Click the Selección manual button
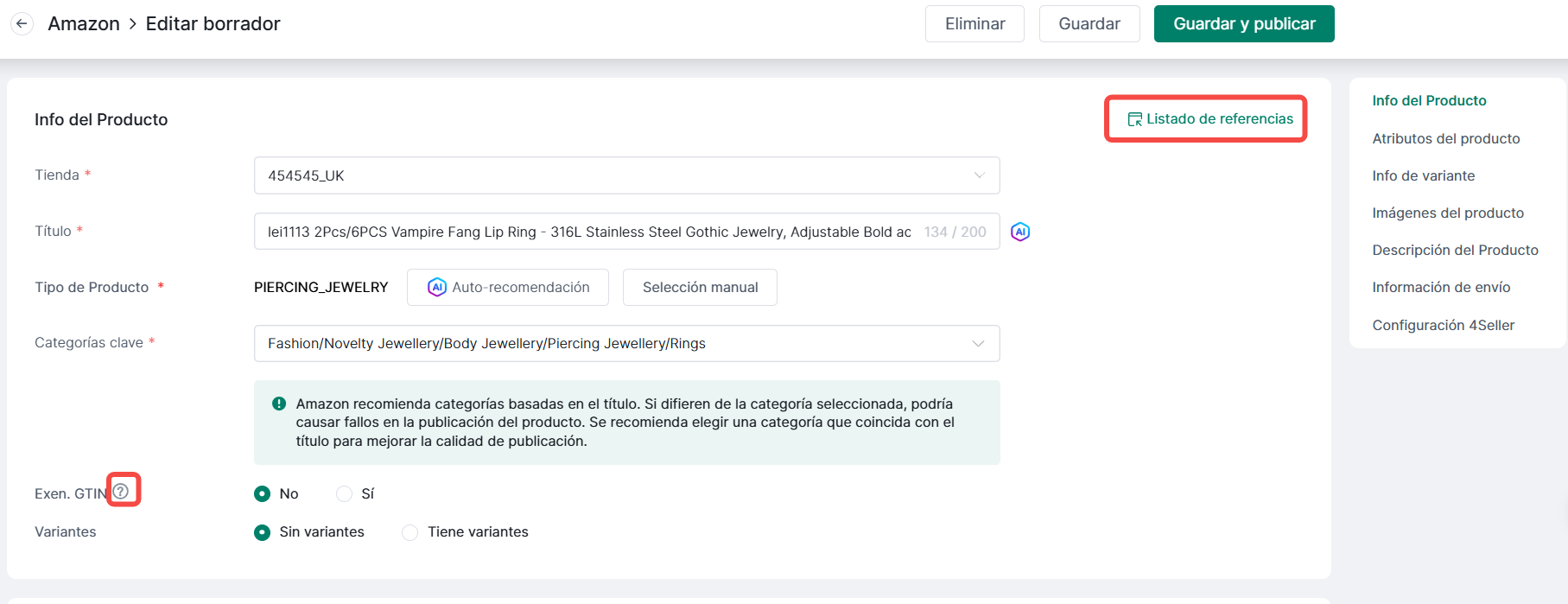The width and height of the screenshot is (1568, 604). point(700,287)
